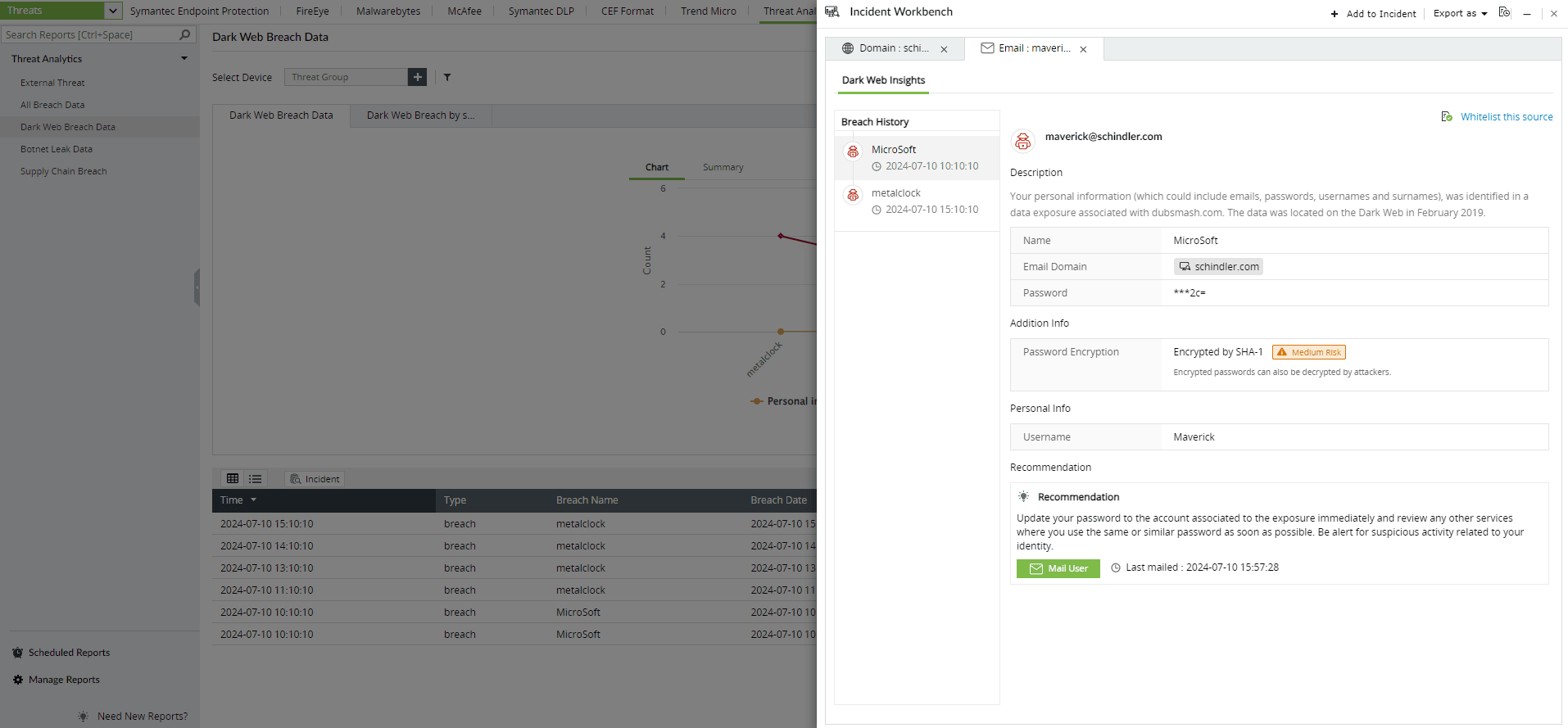Open Botnet Leak Data report

57,149
